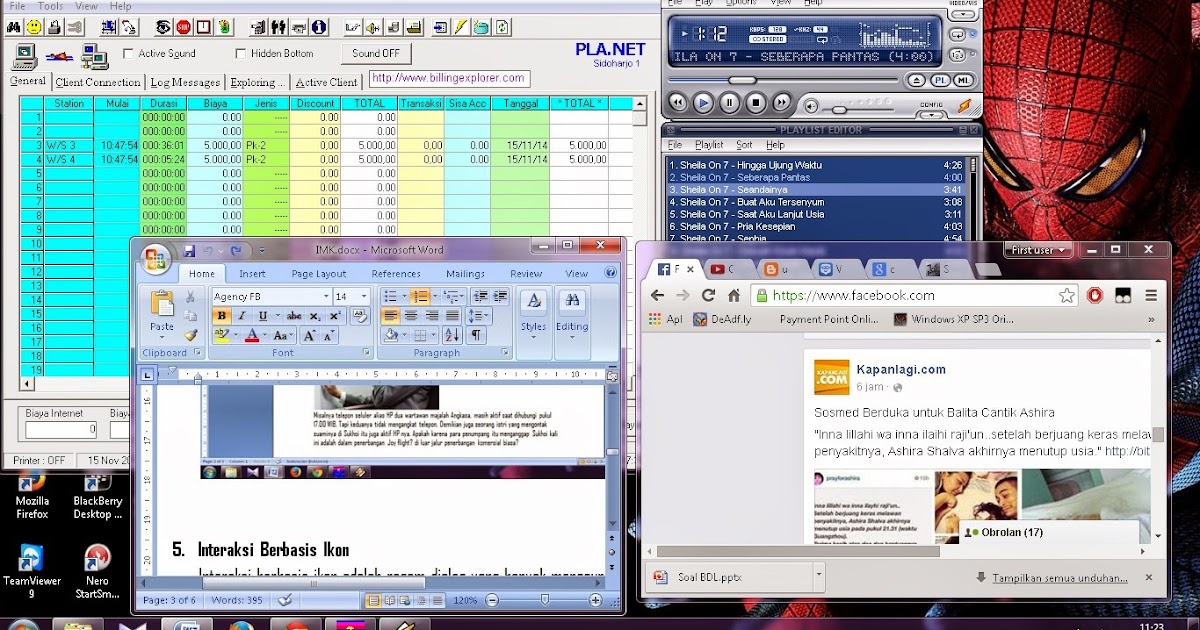
Task: Show paragraph marks in Word
Action: [476, 335]
